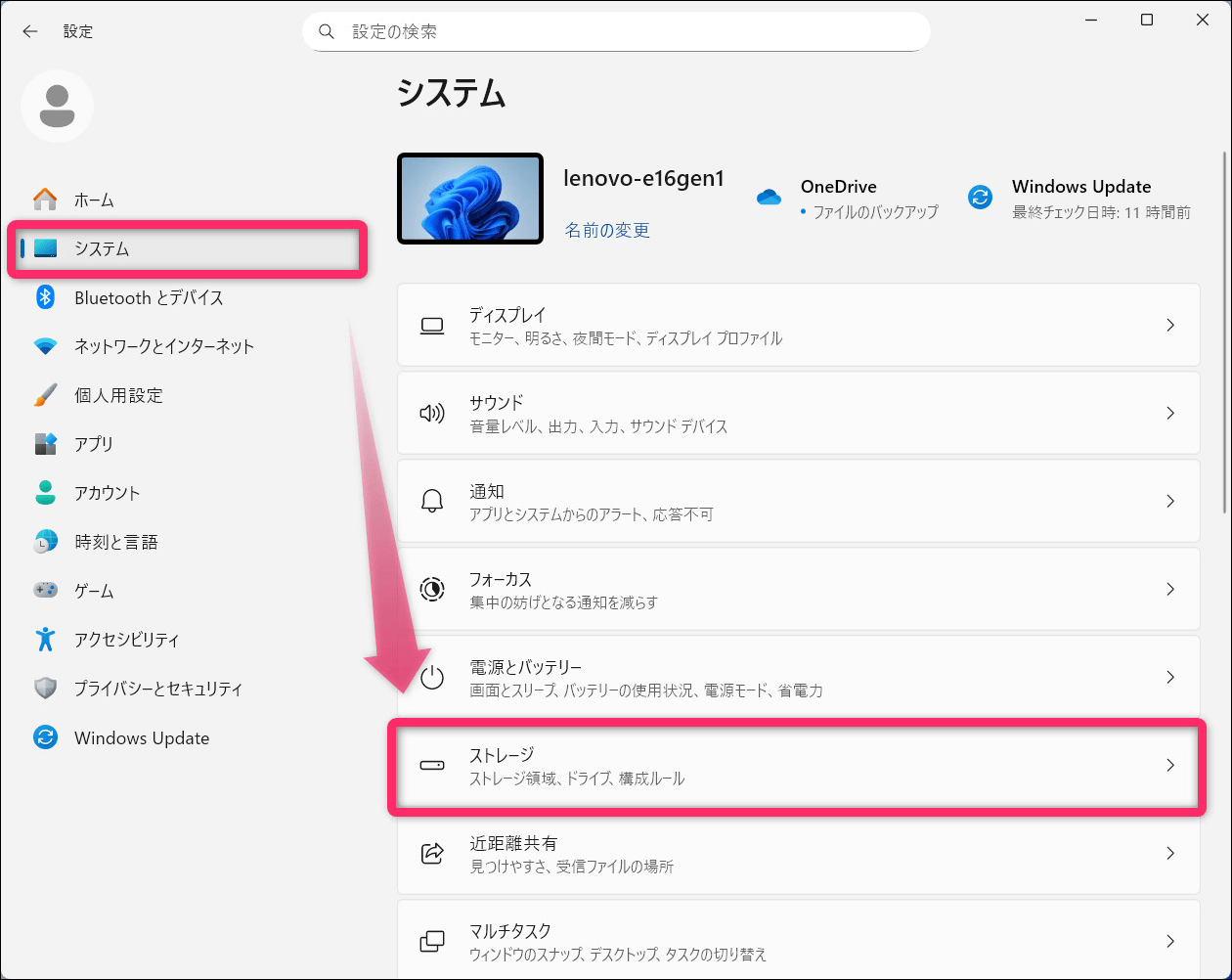Open ストレージ using its right chevron

point(1169,766)
